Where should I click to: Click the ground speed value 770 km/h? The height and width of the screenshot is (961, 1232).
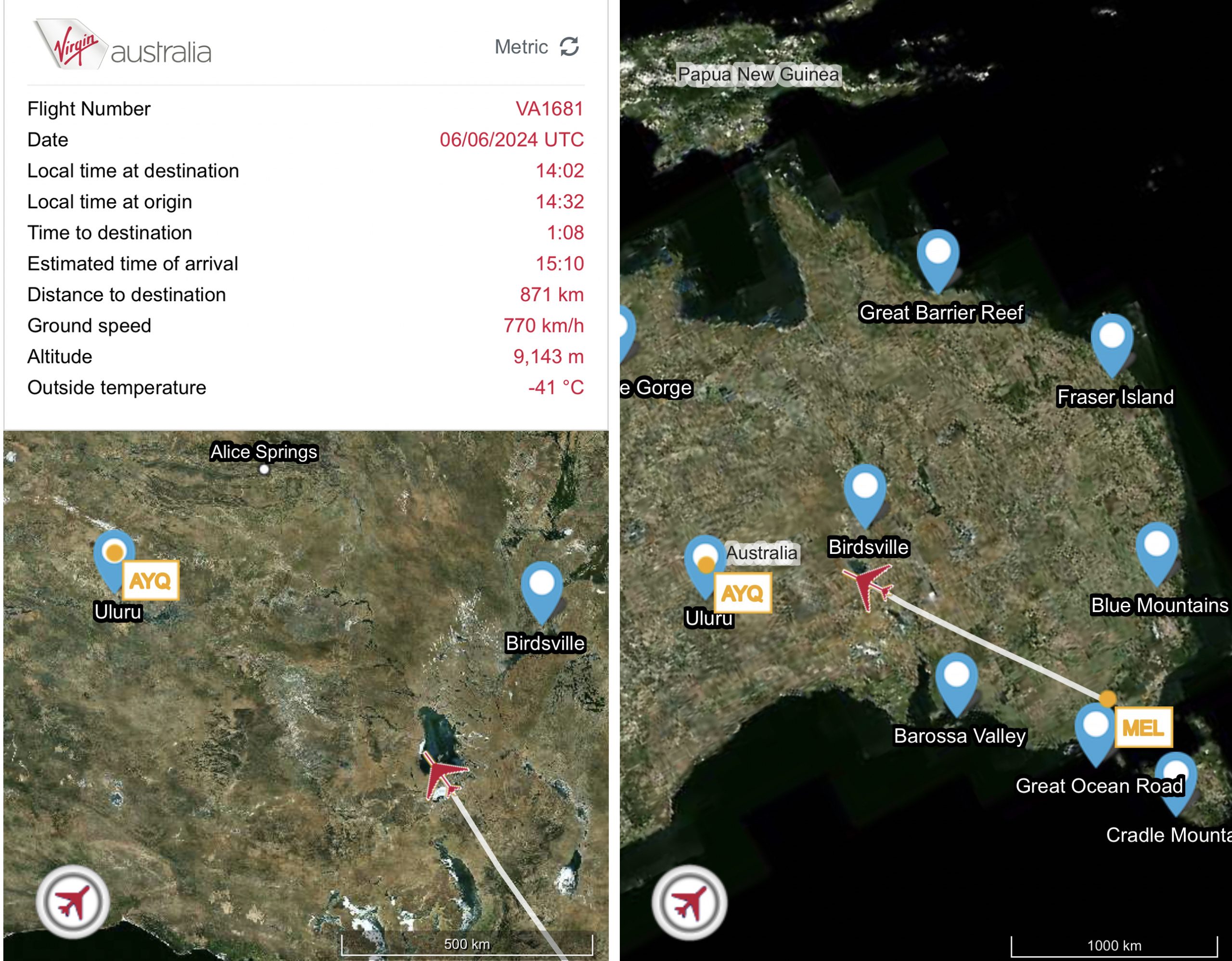[544, 326]
